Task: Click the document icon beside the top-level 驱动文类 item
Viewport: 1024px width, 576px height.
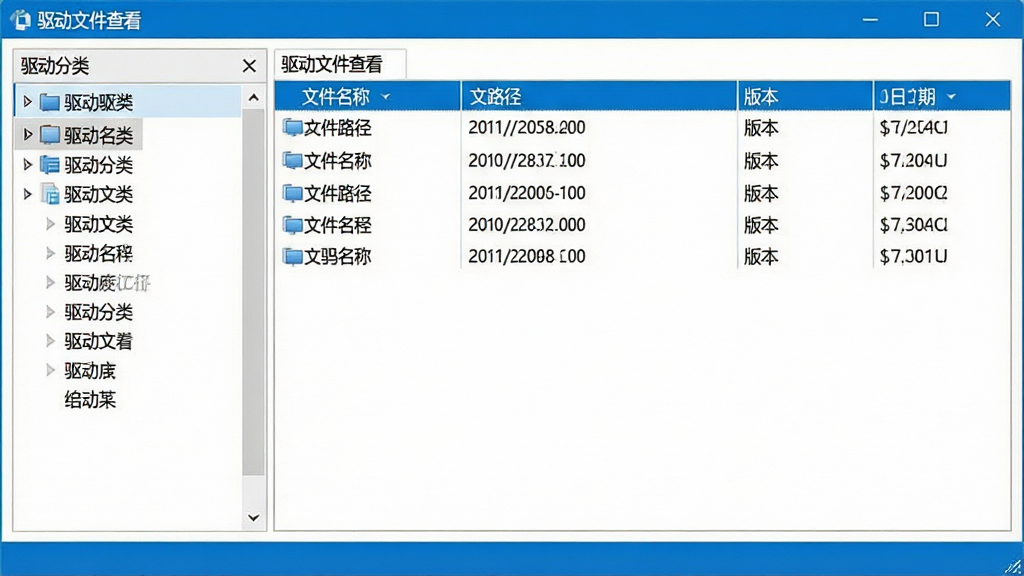Action: (x=50, y=194)
